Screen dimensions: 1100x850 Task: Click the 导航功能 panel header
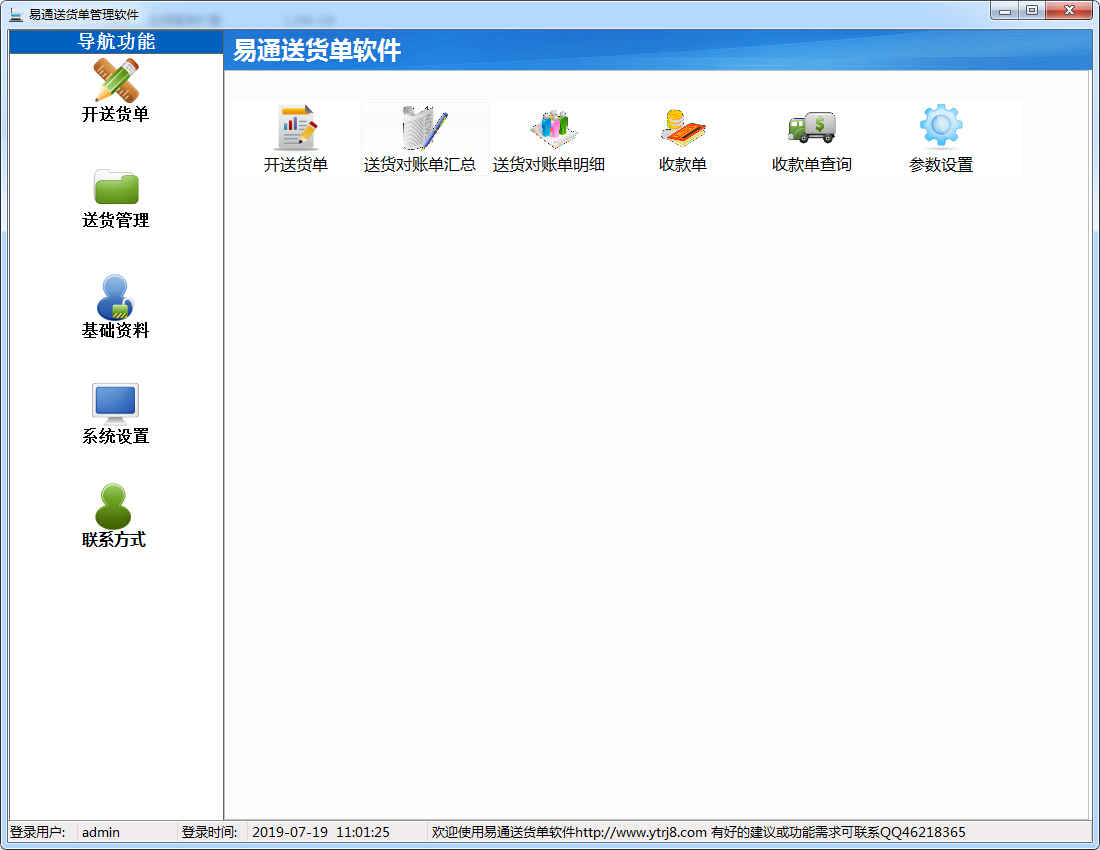click(116, 42)
